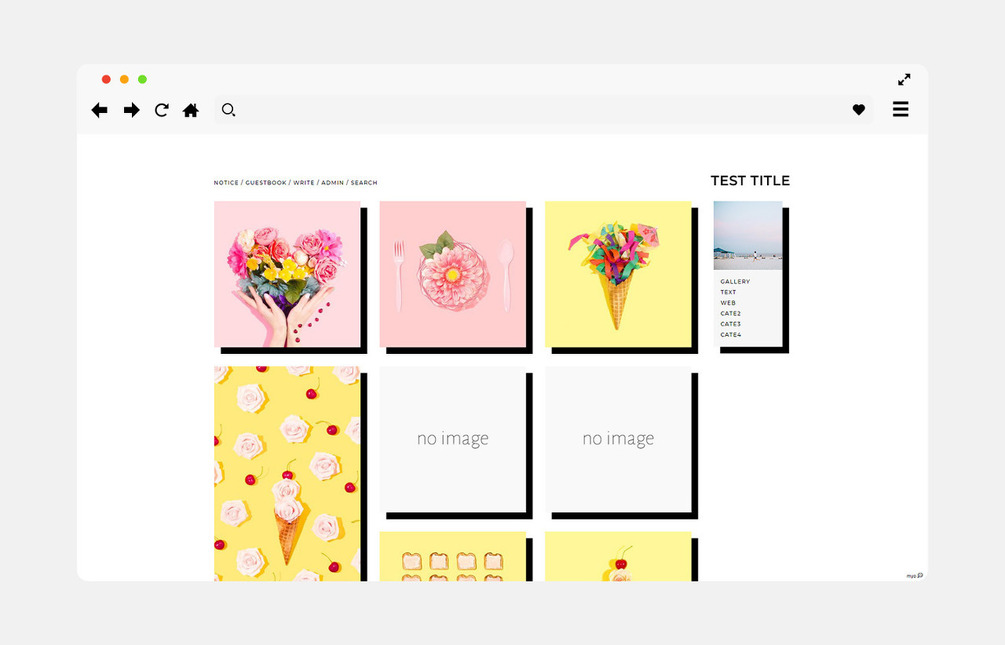Screen dimensions: 1005x645
Task: Click the TEST TITLE heading
Action: (750, 181)
